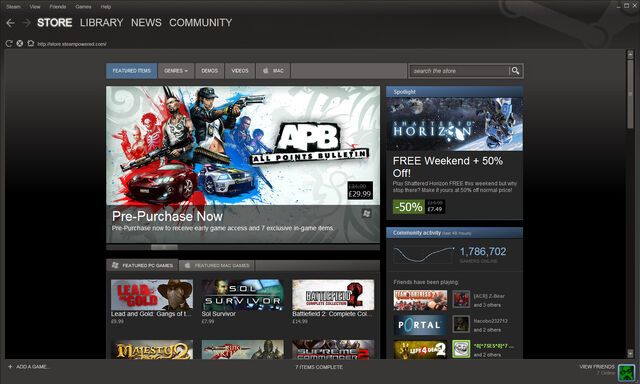Viewport: 640px width, 384px height.
Task: Click the APB £29.99 price tag
Action: (360, 191)
